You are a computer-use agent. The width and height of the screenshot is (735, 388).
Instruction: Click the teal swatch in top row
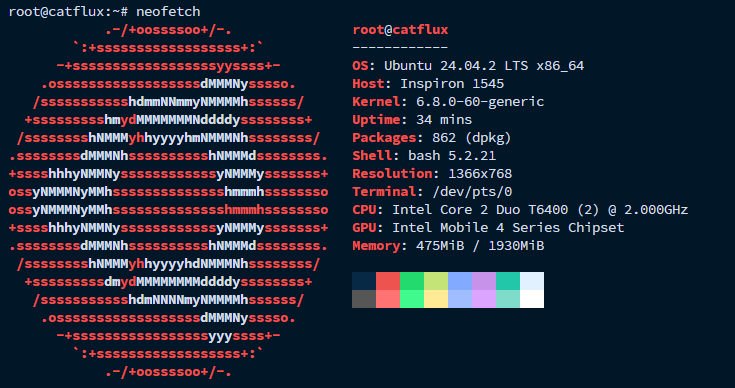tap(508, 281)
